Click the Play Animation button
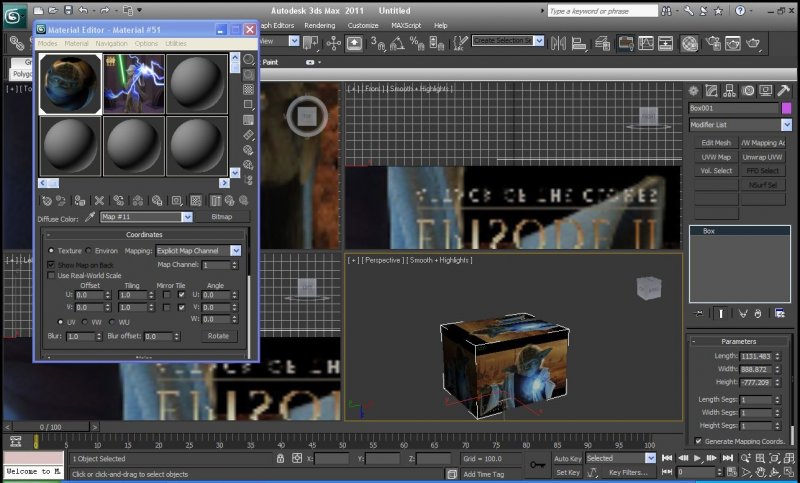The width and height of the screenshot is (800, 483). tap(697, 458)
